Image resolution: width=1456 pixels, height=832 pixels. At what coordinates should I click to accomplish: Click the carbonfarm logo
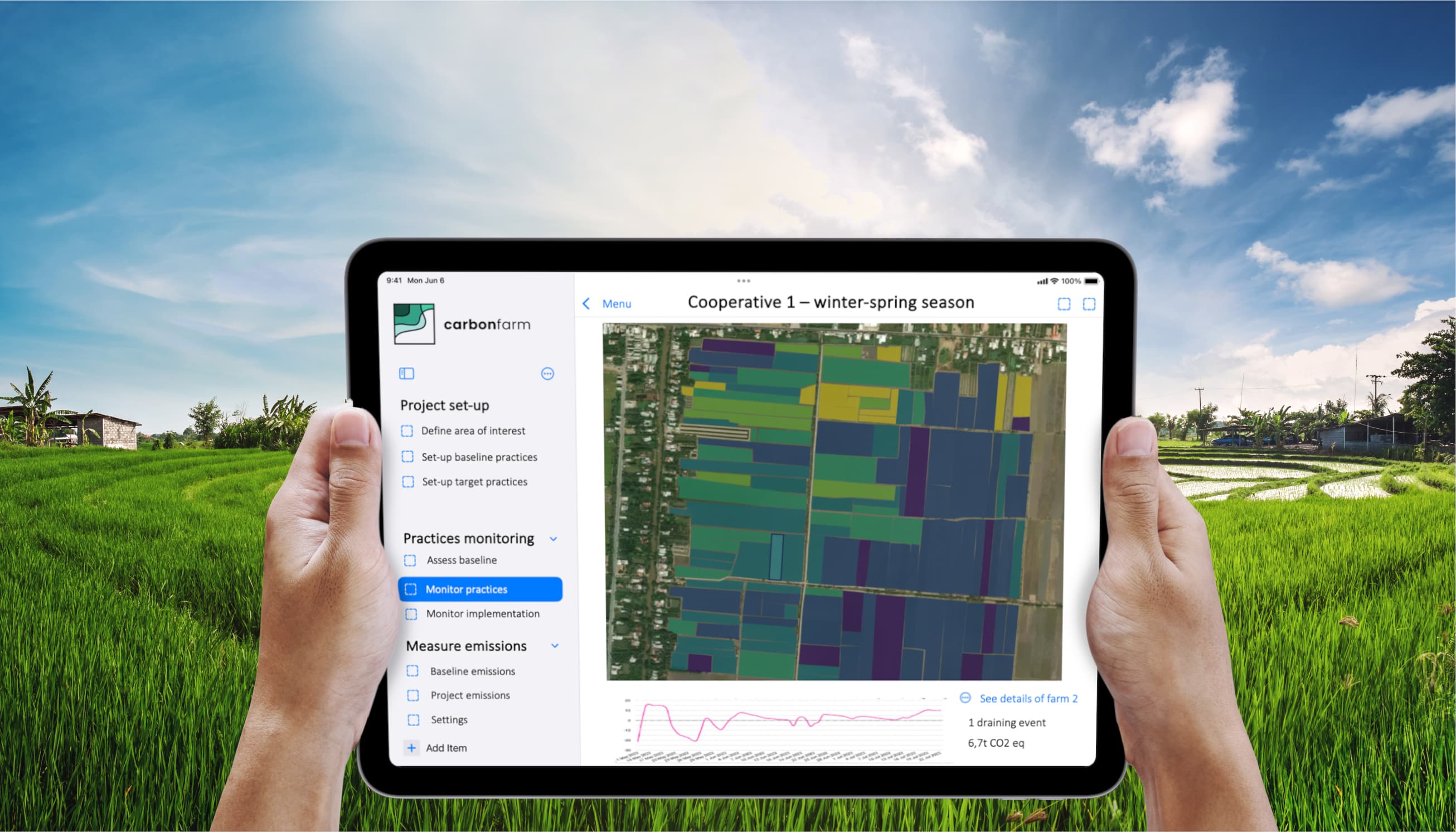(414, 324)
